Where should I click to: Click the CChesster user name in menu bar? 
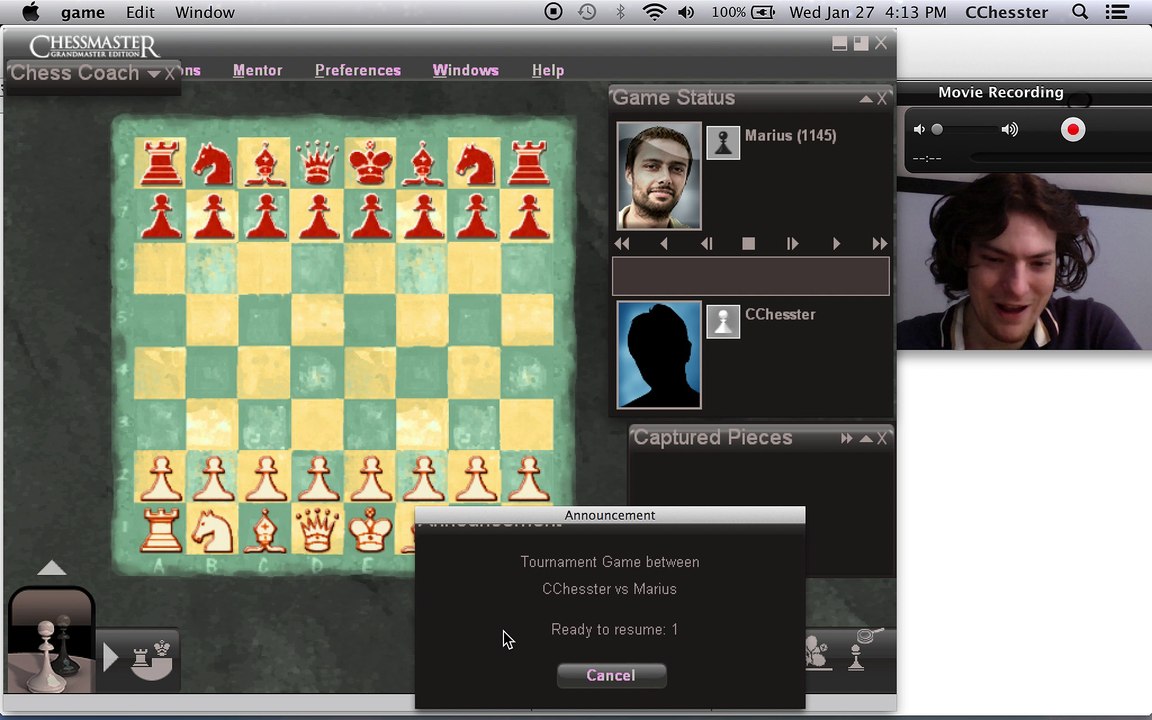[x=1006, y=12]
